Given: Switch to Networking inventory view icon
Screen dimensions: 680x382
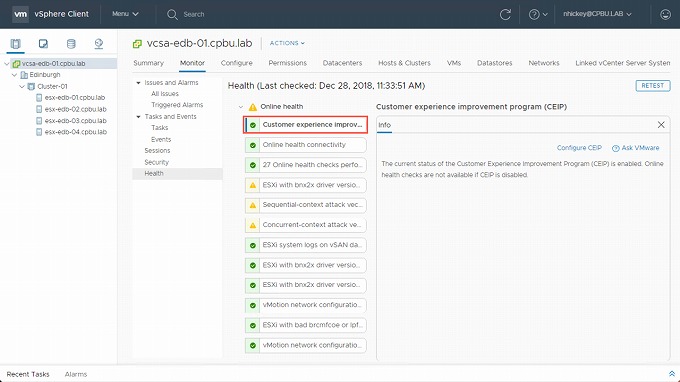Looking at the screenshot, I should (99, 43).
